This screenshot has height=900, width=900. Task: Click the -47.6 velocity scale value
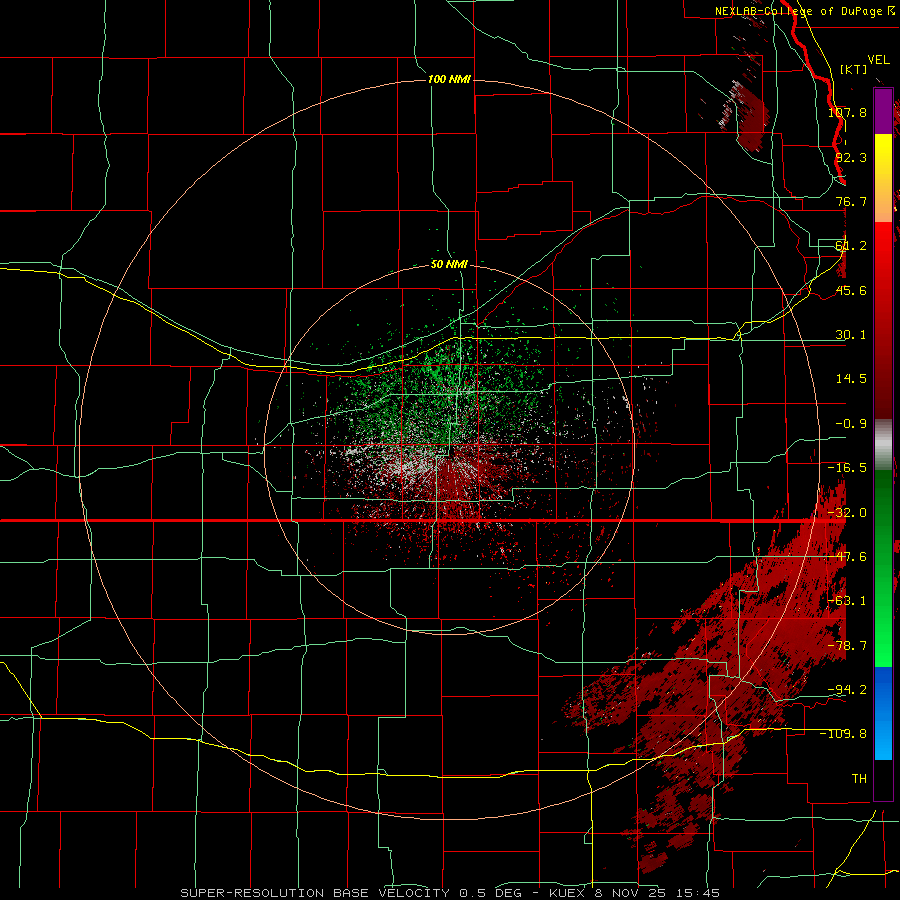847,557
